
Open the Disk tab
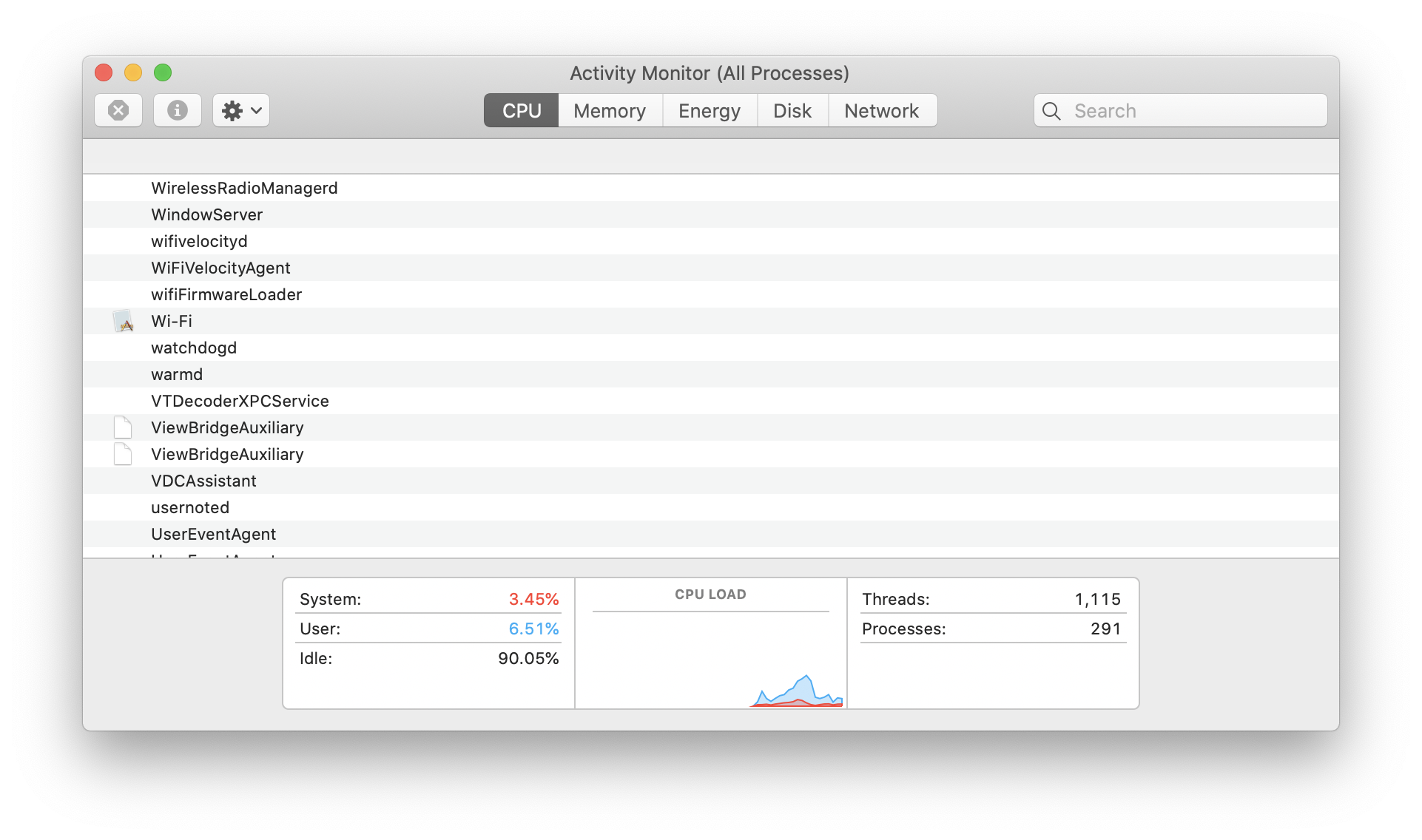click(x=792, y=111)
